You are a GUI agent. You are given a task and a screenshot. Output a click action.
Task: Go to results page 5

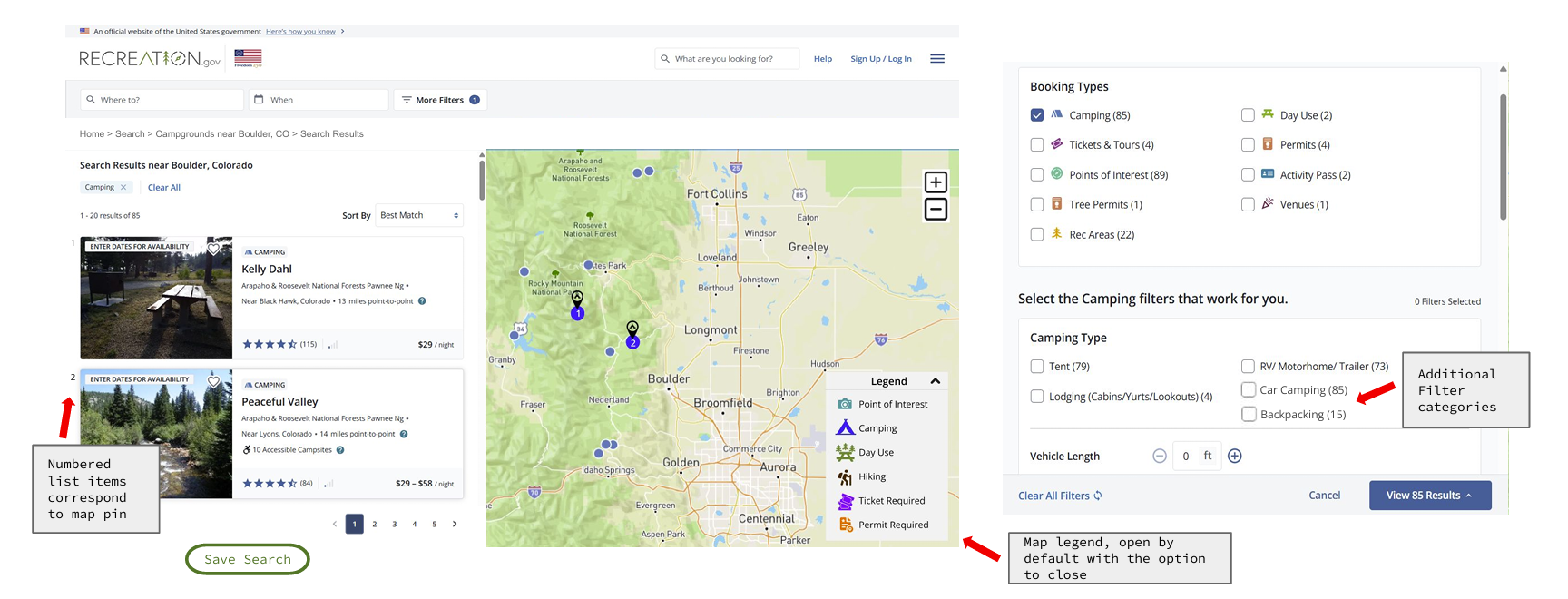(x=435, y=524)
